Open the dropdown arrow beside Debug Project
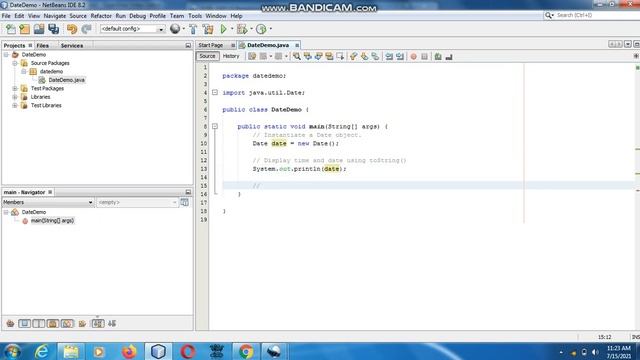This screenshot has height=360, width=640. (251, 29)
